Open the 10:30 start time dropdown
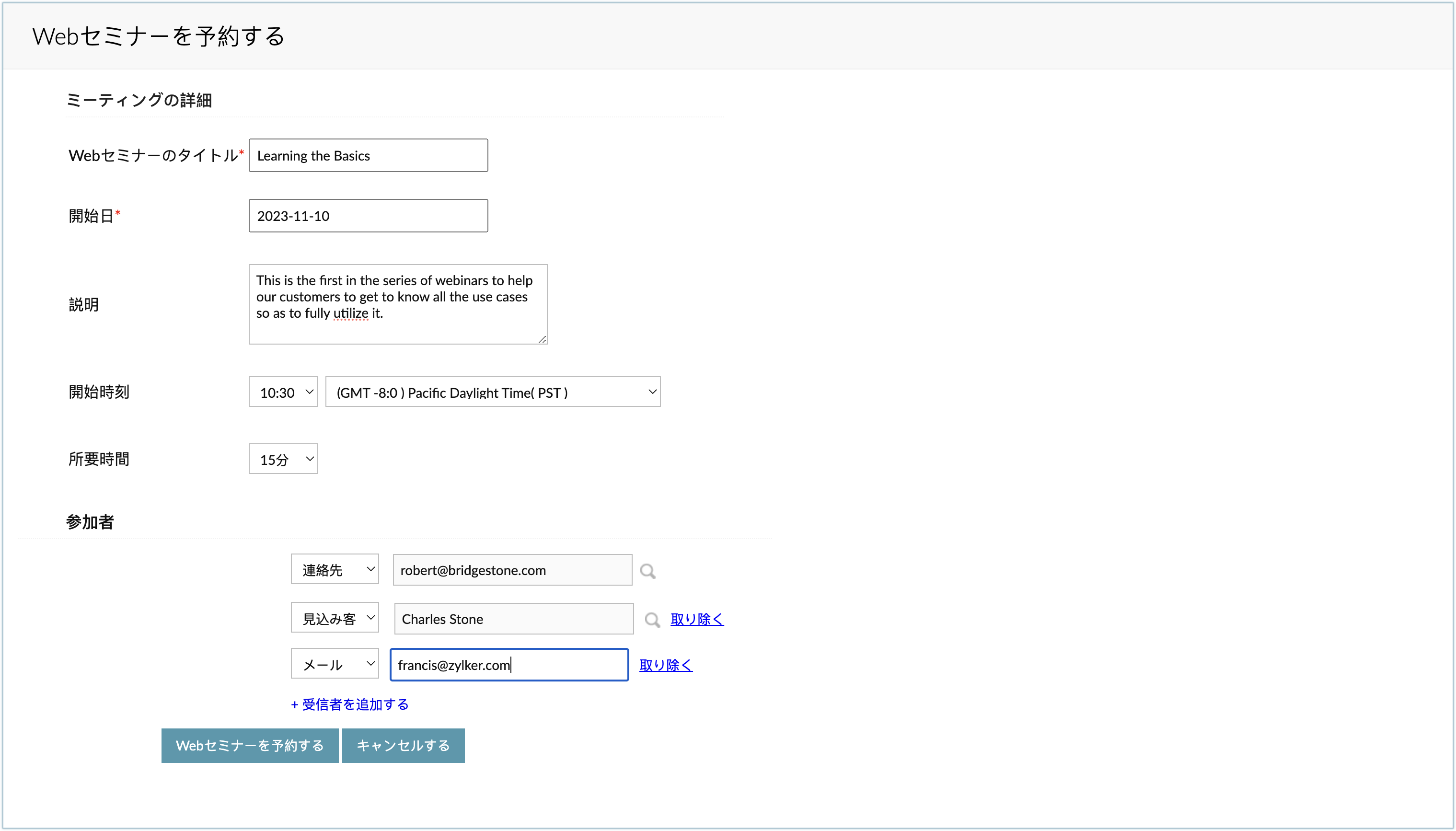Screen dimensions: 1456x831 (x=283, y=392)
